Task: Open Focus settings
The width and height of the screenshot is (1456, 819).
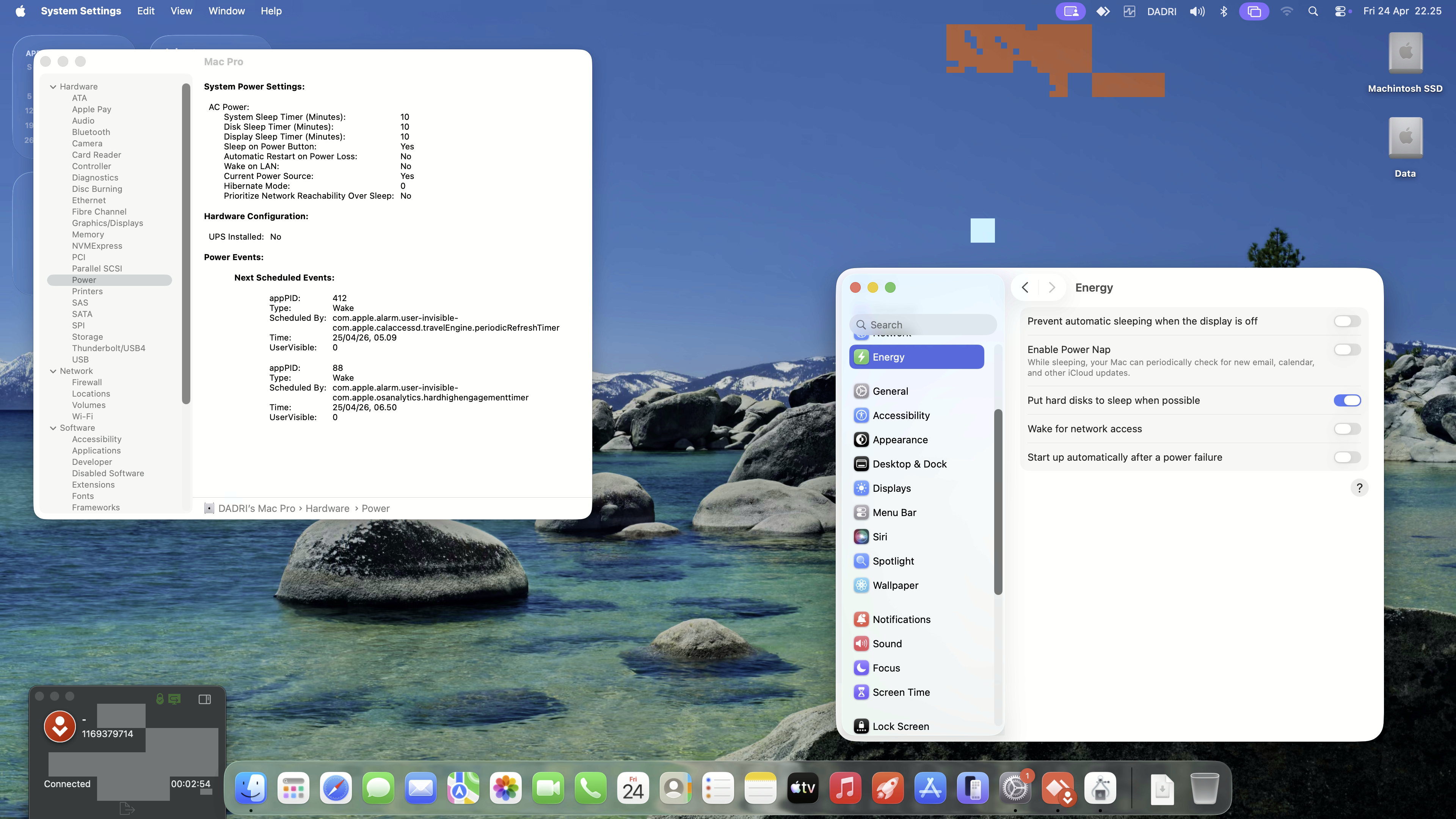Action: [916, 668]
